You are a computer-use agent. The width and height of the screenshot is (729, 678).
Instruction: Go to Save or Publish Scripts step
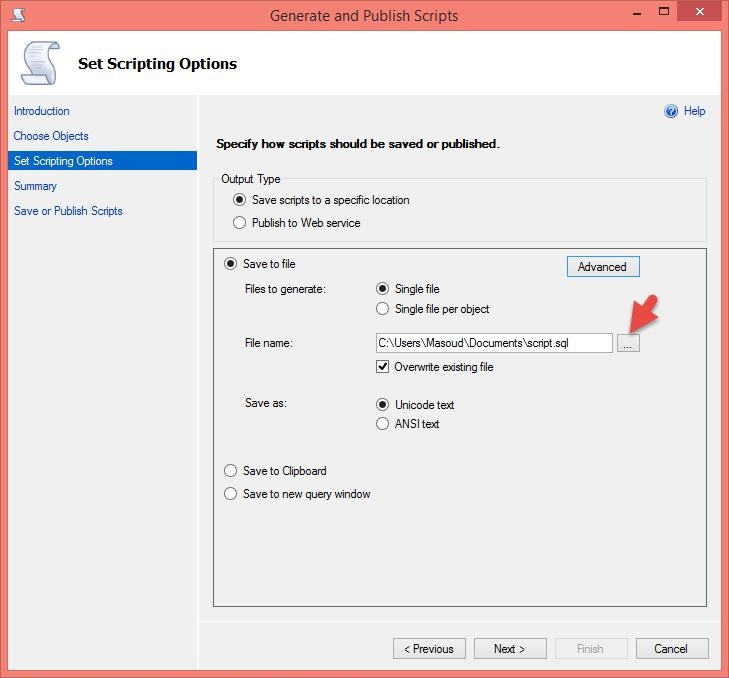(68, 211)
